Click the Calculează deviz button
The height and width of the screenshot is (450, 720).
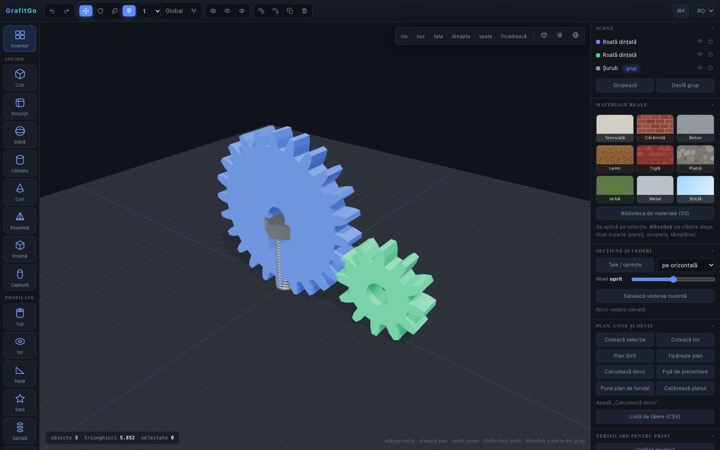[x=624, y=371]
